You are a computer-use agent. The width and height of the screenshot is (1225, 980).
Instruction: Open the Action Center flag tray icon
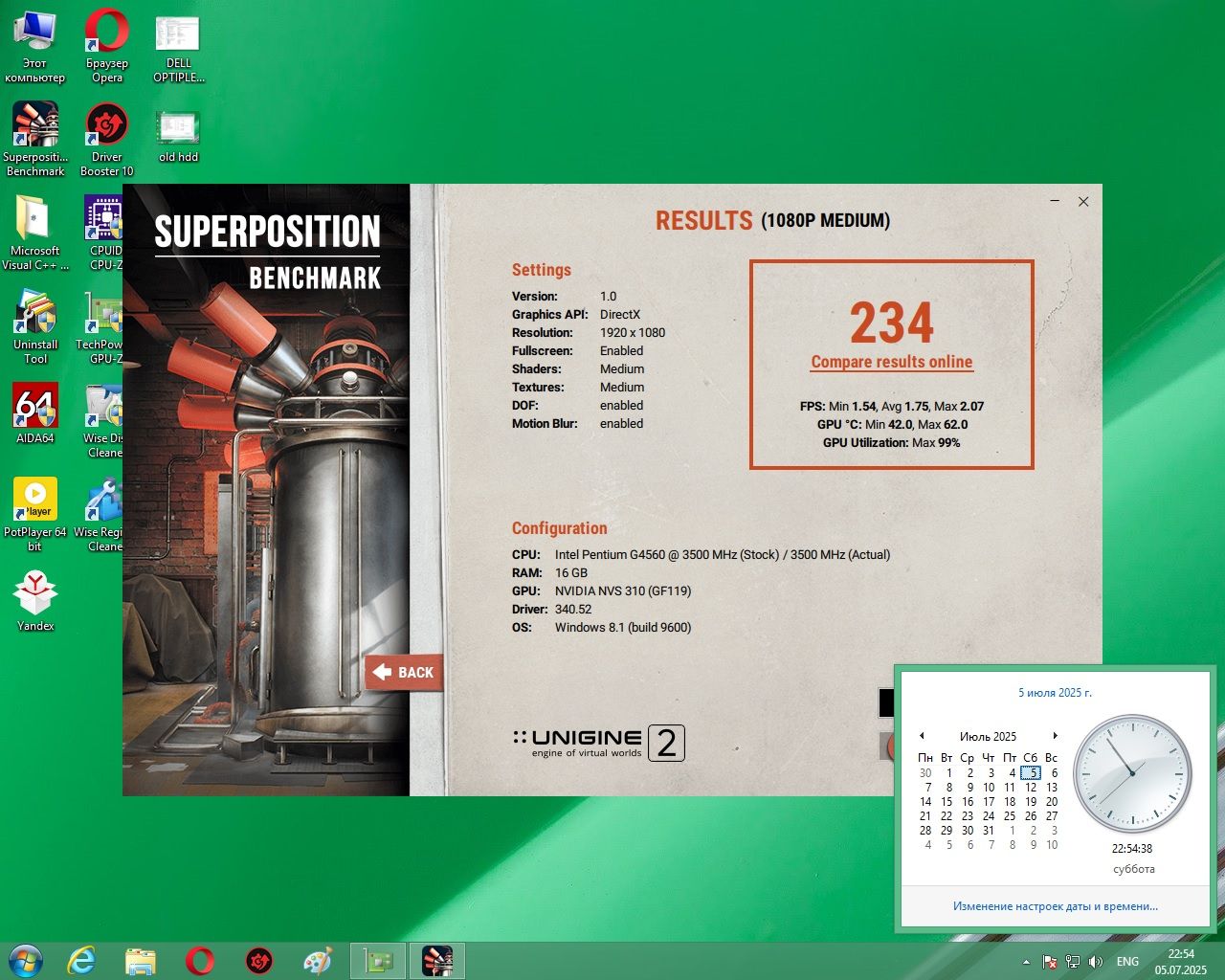click(x=1050, y=962)
